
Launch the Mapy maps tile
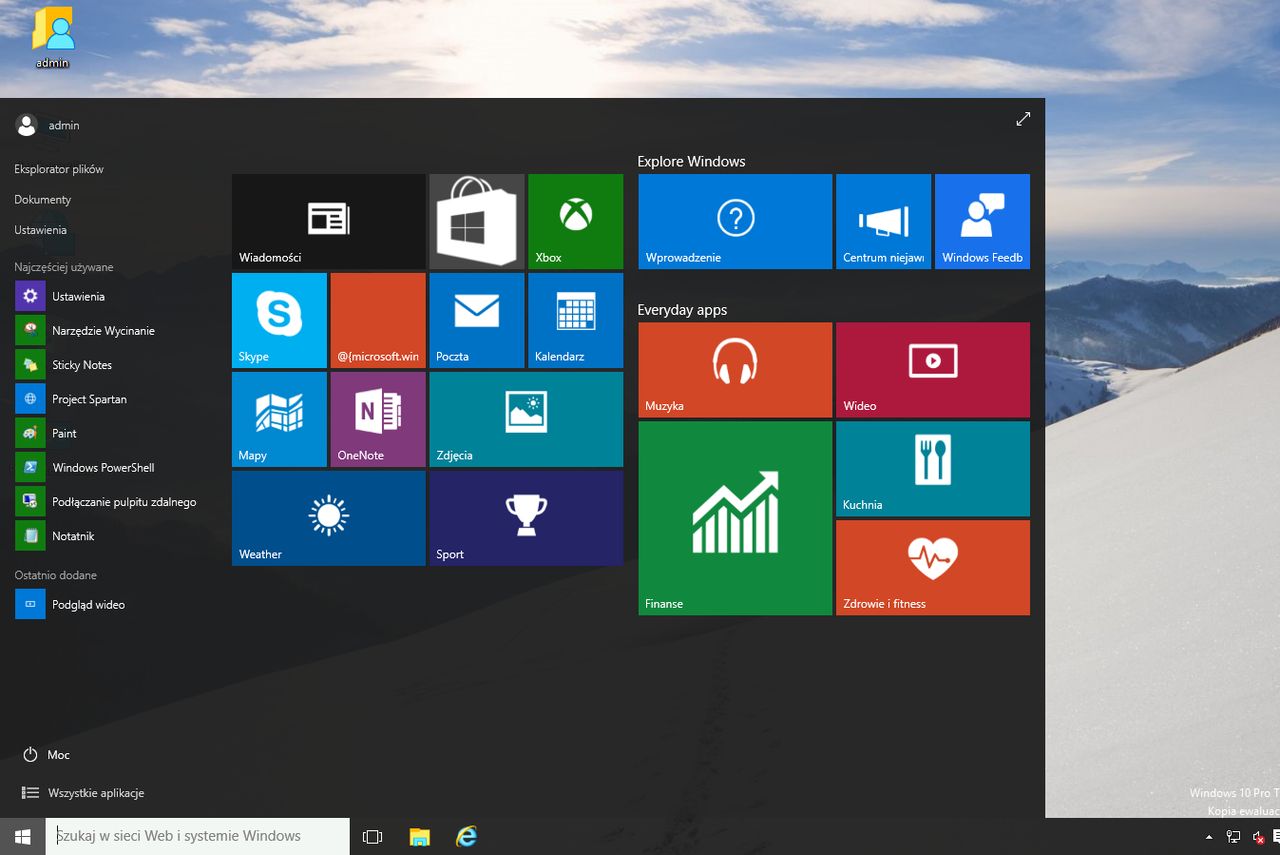coord(279,419)
